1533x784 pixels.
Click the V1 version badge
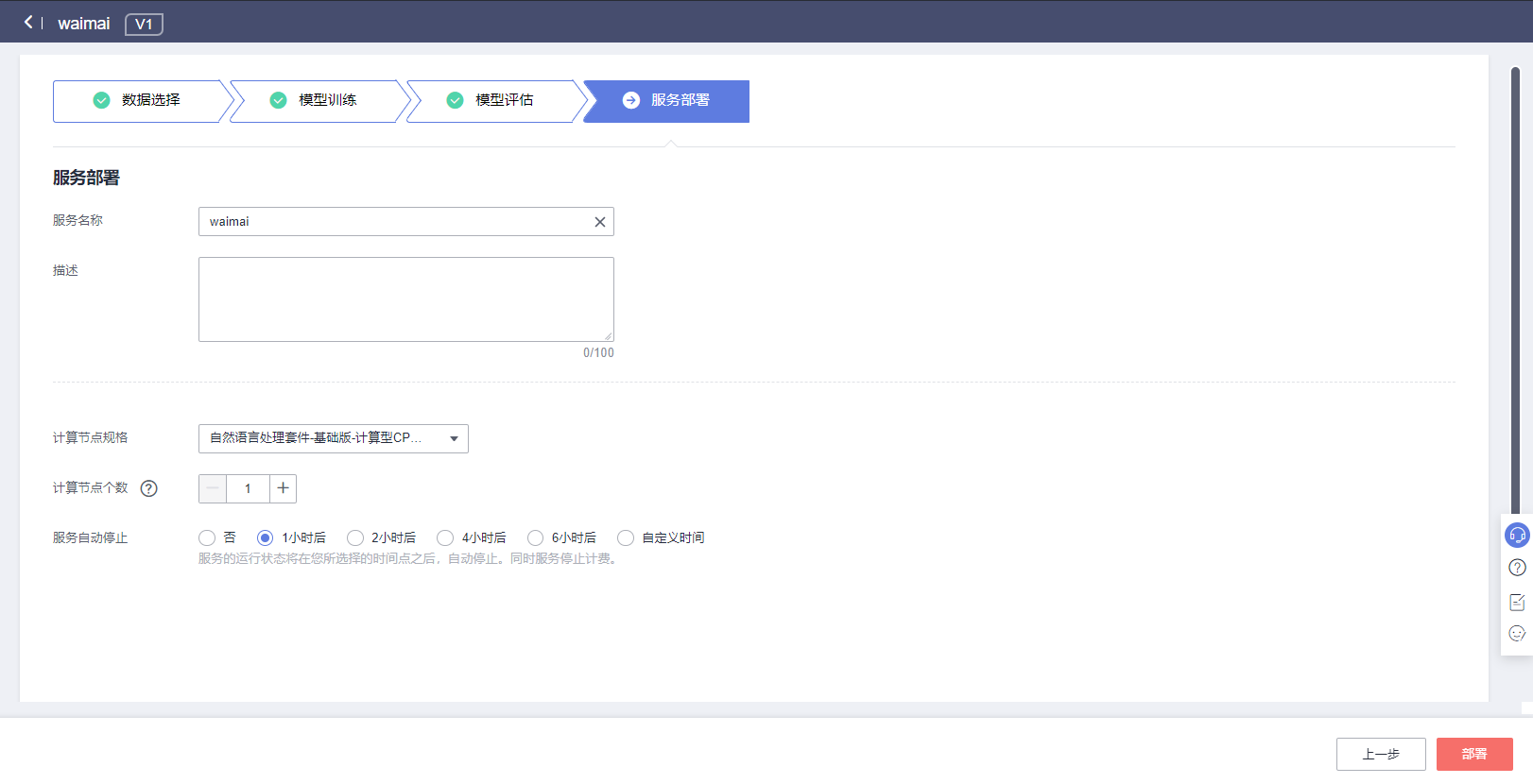(x=144, y=24)
